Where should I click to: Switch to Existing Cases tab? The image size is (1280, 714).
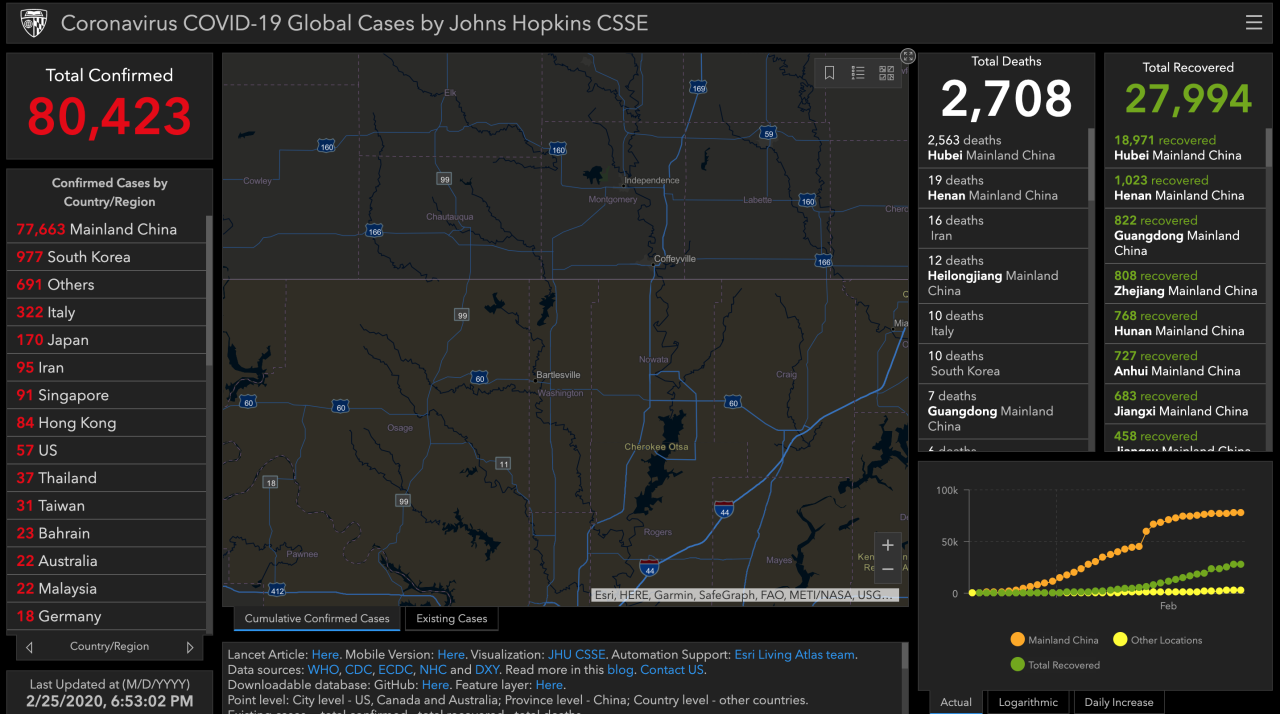pos(452,619)
